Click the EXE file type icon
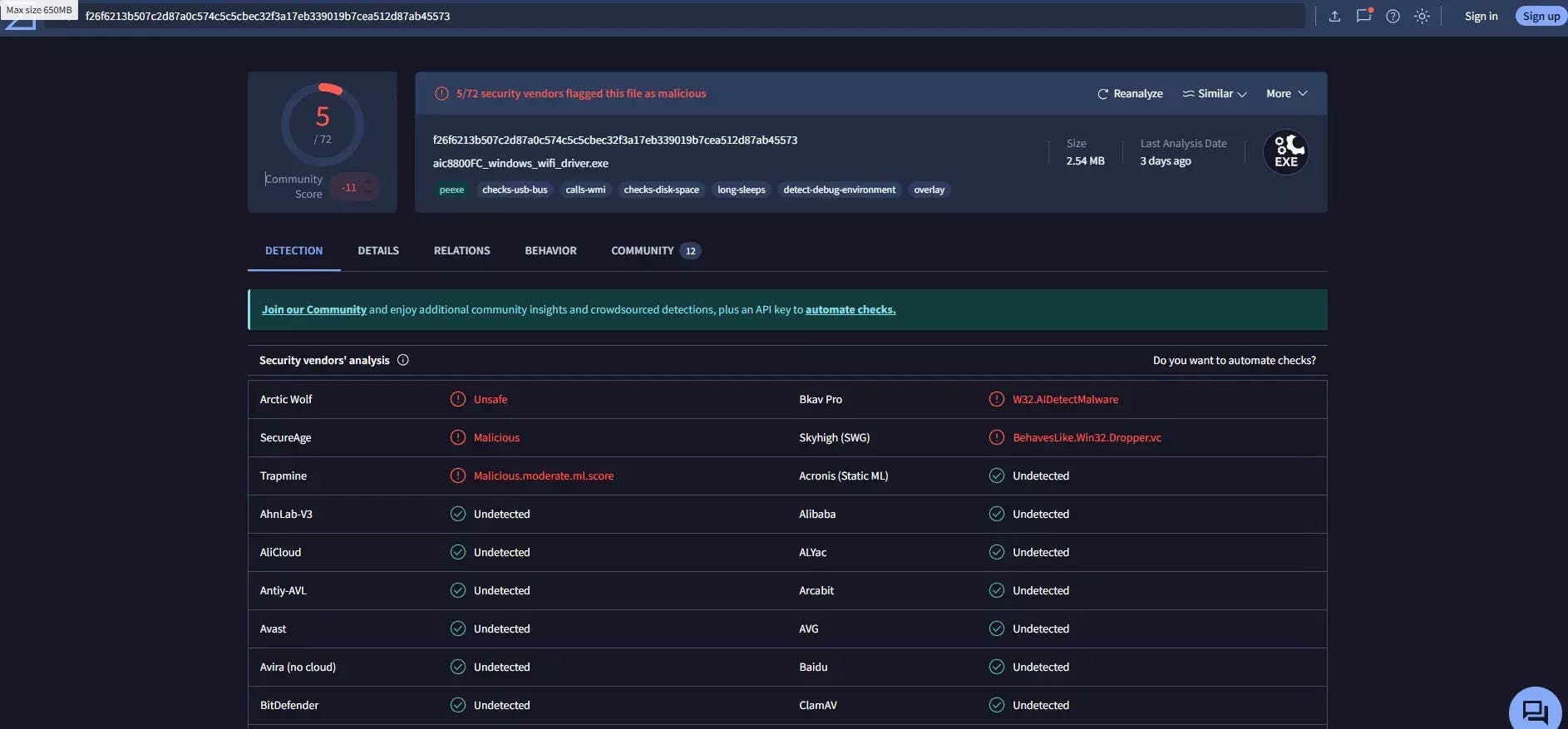This screenshot has height=729, width=1568. (1285, 153)
